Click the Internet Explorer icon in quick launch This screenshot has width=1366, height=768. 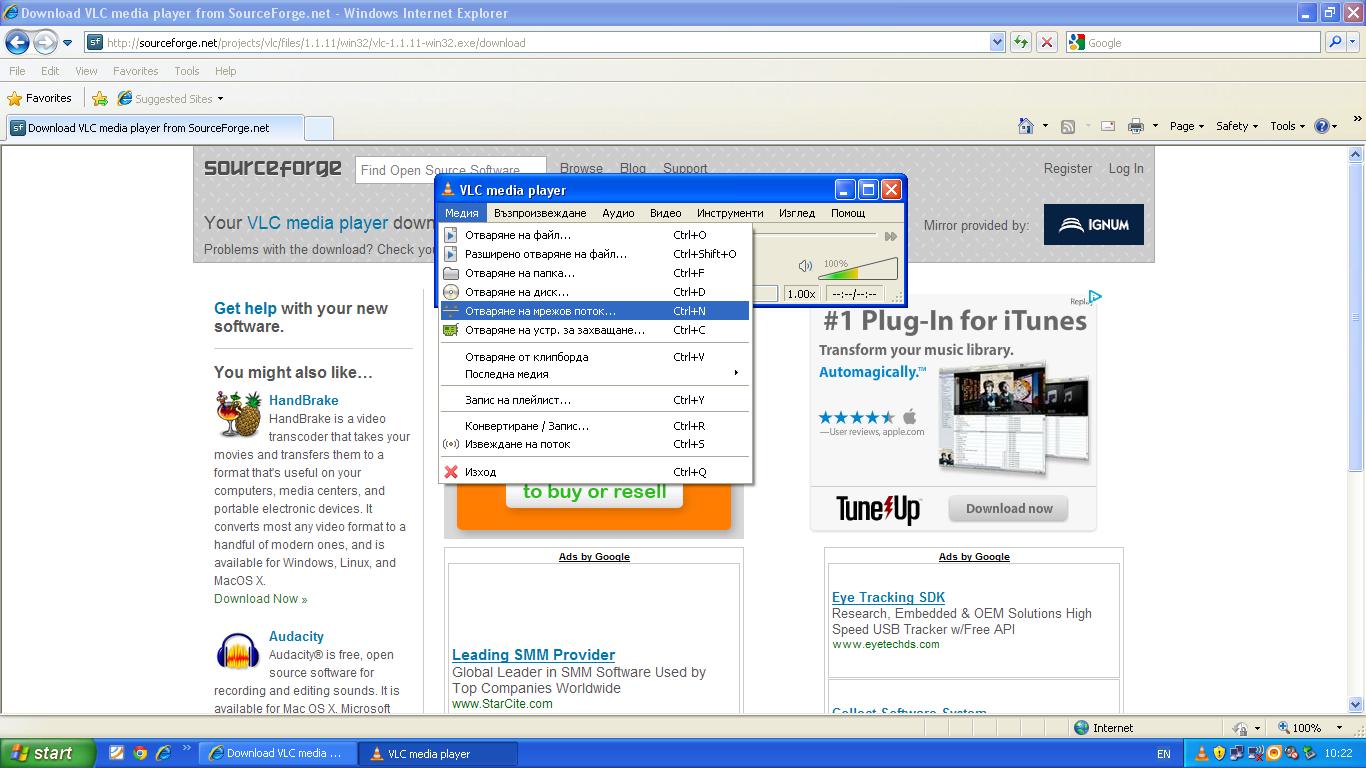click(163, 753)
